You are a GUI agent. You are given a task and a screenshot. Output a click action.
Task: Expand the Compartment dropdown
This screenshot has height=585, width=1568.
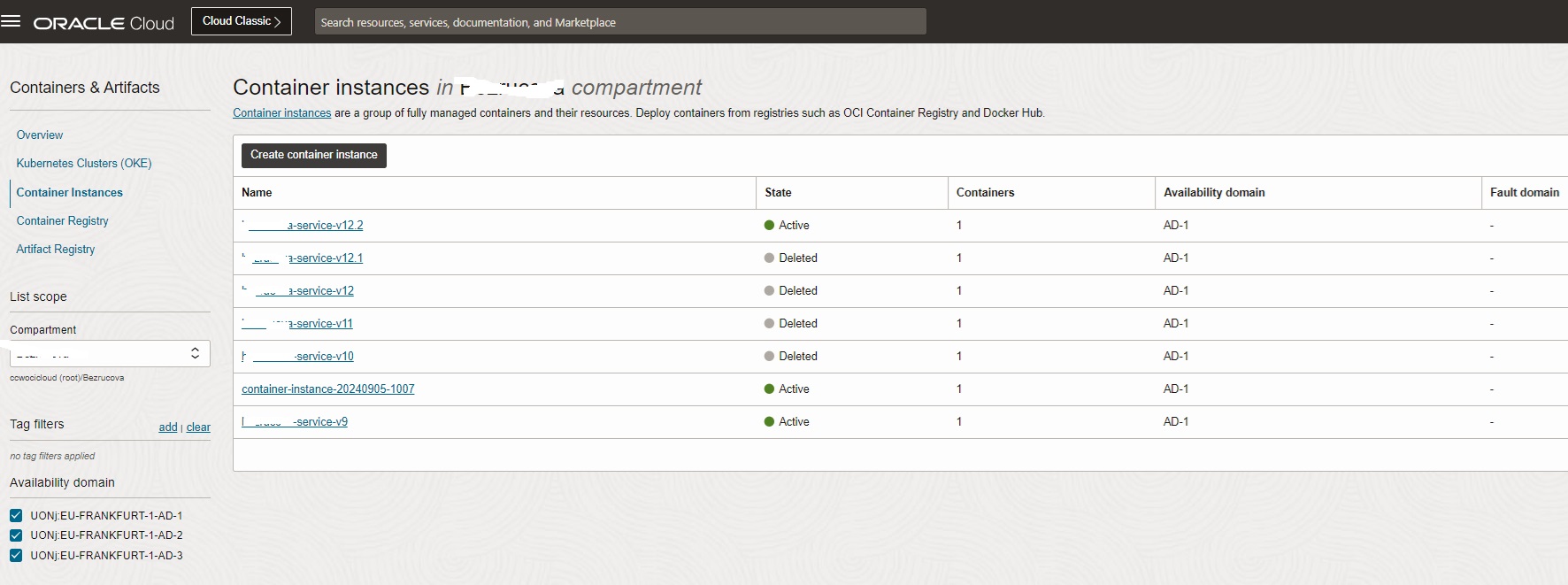[x=110, y=354]
